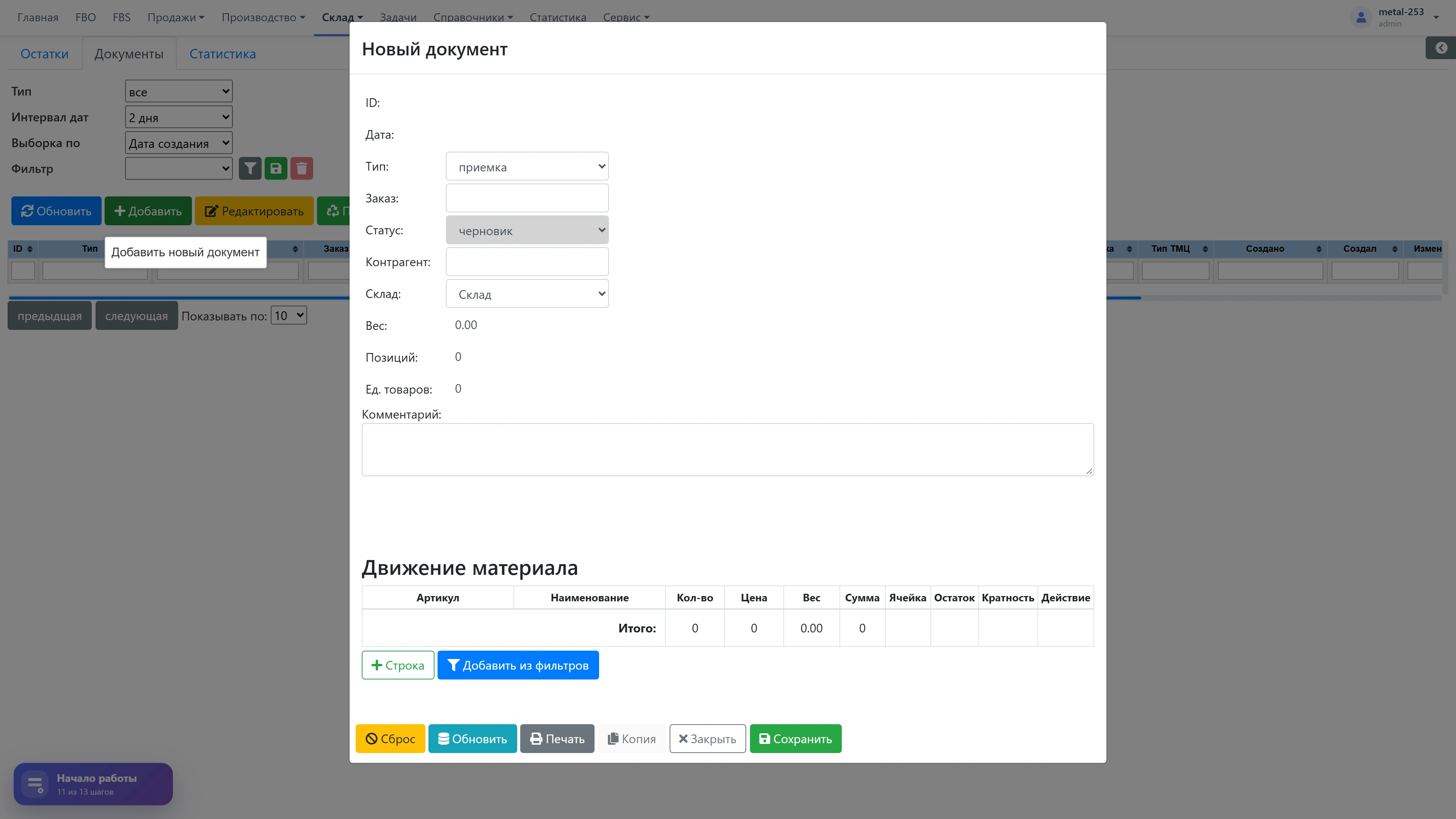Go to следующая page
This screenshot has height=819, width=1456.
136,316
